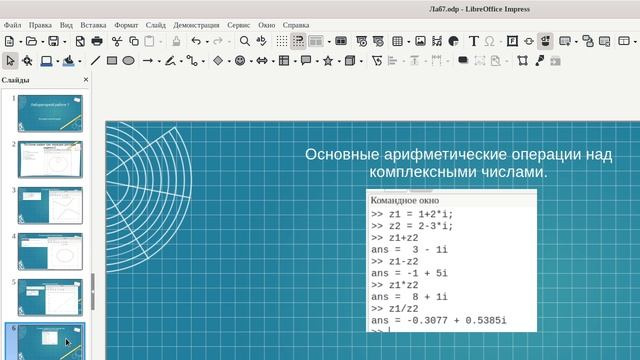Cut selection with scissors icon
This screenshot has width=640, height=360.
(x=117, y=41)
